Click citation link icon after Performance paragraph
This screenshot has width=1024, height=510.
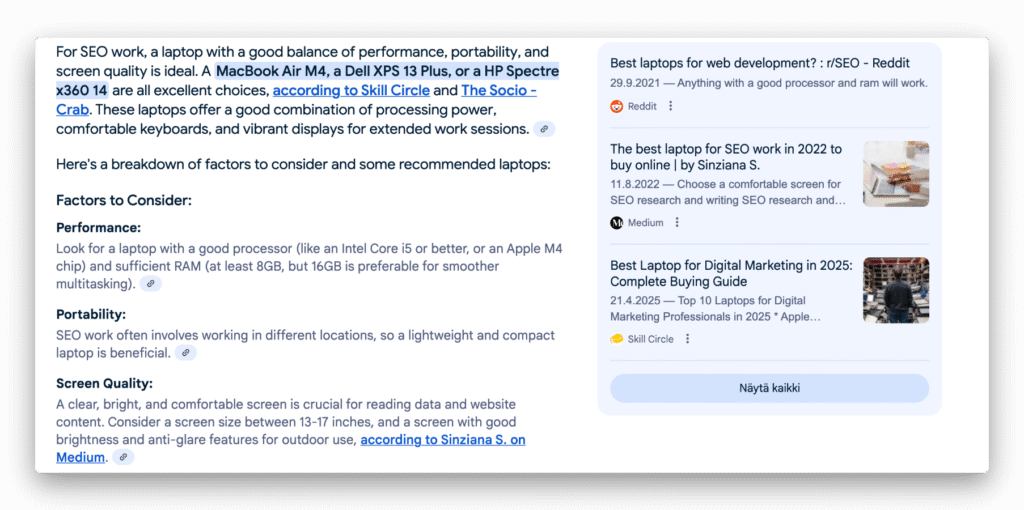pos(150,284)
